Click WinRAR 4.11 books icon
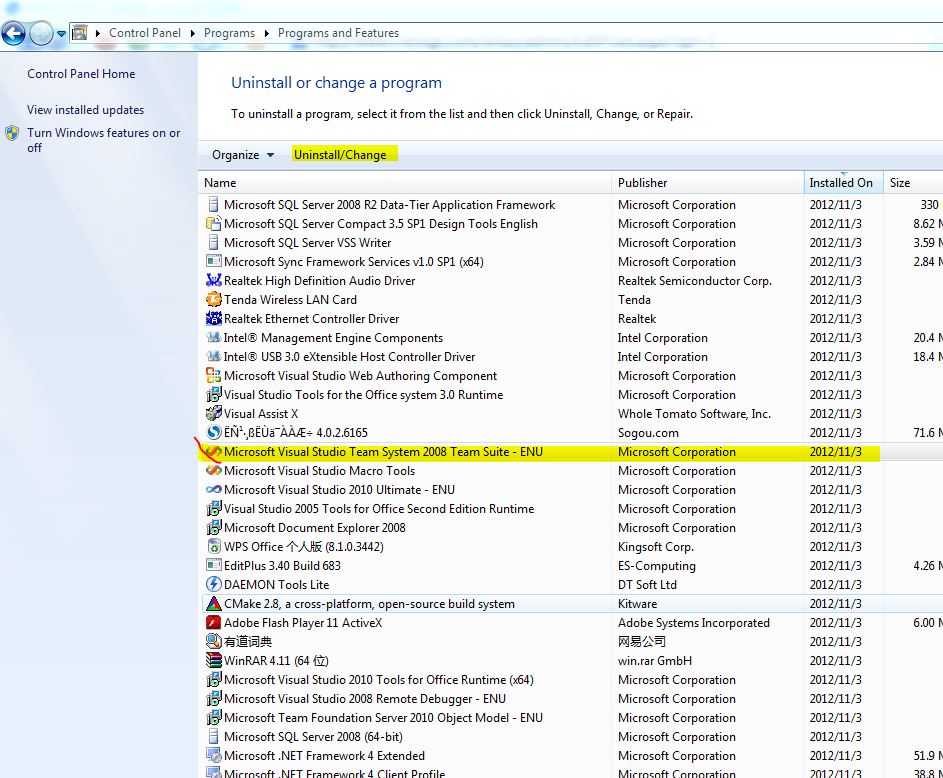Viewport: 943px width, 778px height. tap(213, 661)
